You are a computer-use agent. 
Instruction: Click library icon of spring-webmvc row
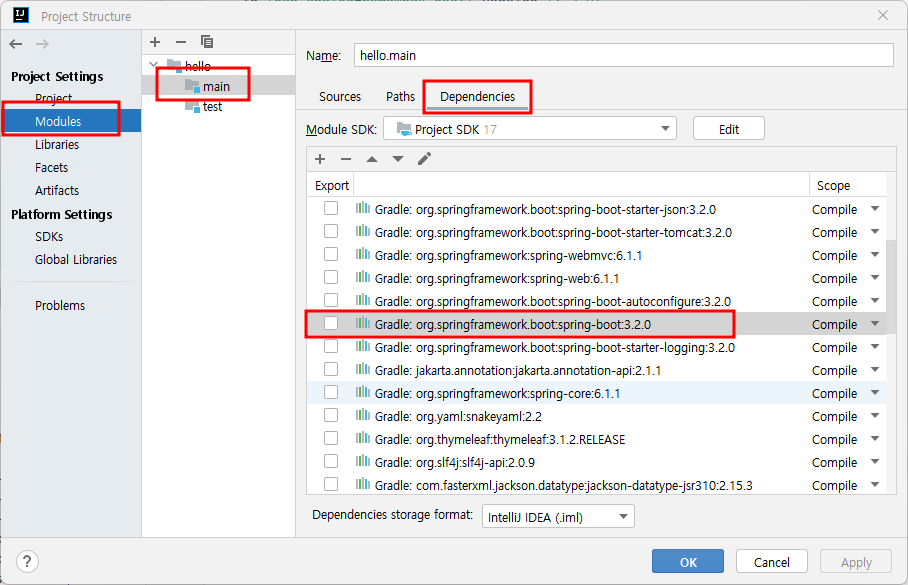click(x=363, y=254)
